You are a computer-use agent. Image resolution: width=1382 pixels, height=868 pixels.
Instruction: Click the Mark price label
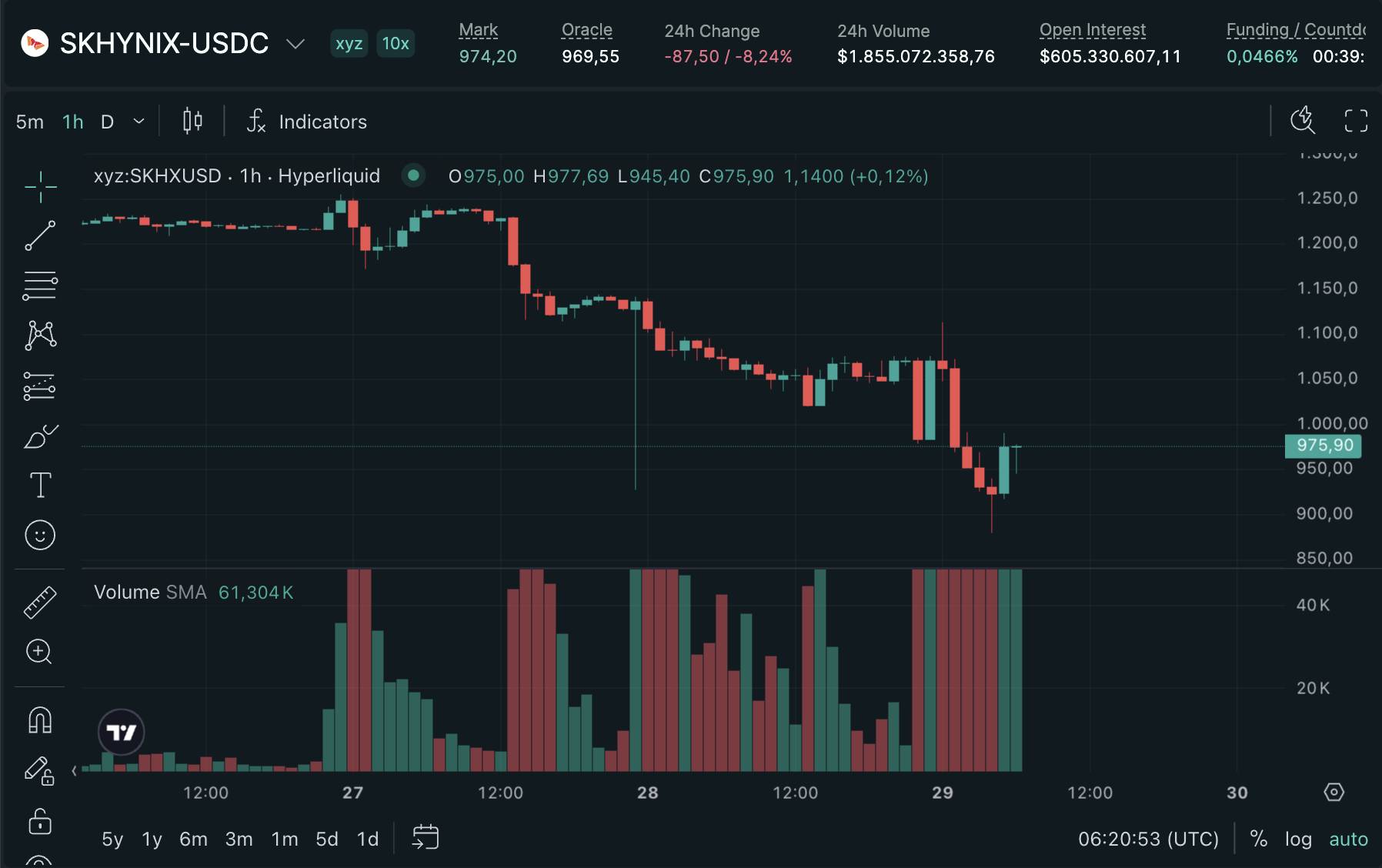(478, 30)
